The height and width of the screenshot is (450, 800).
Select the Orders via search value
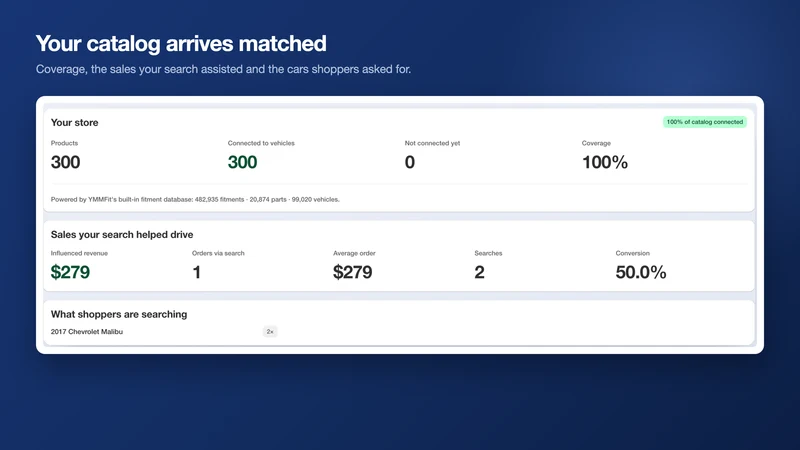pos(196,272)
